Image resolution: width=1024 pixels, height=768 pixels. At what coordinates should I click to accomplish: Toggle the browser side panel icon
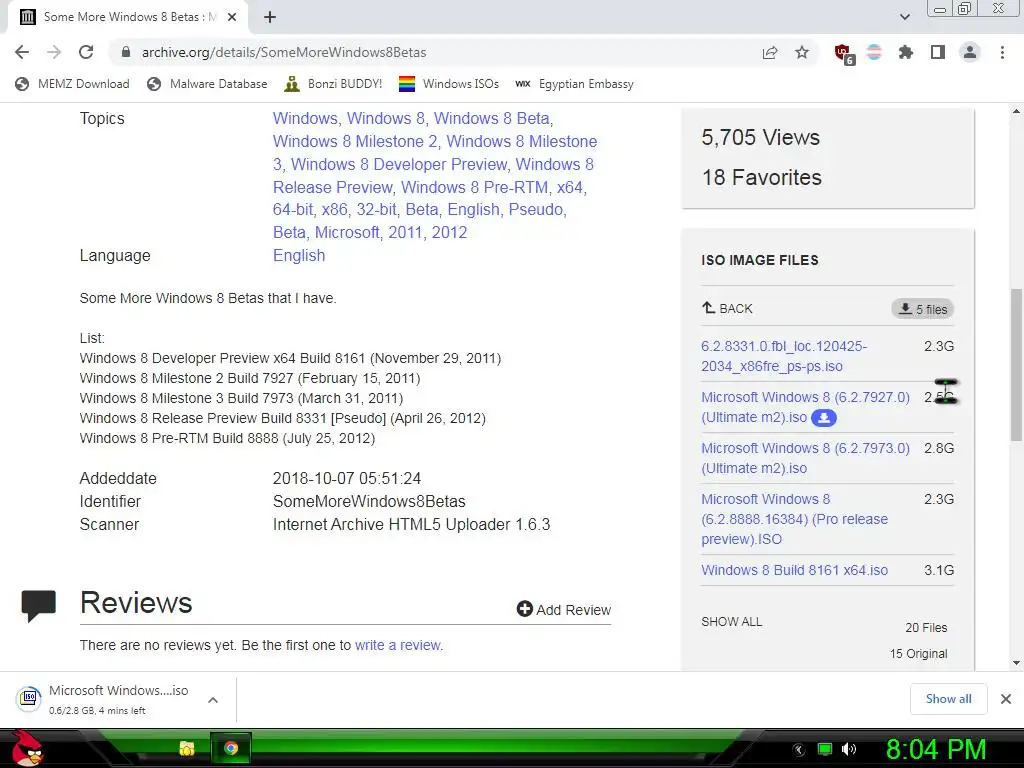938,52
